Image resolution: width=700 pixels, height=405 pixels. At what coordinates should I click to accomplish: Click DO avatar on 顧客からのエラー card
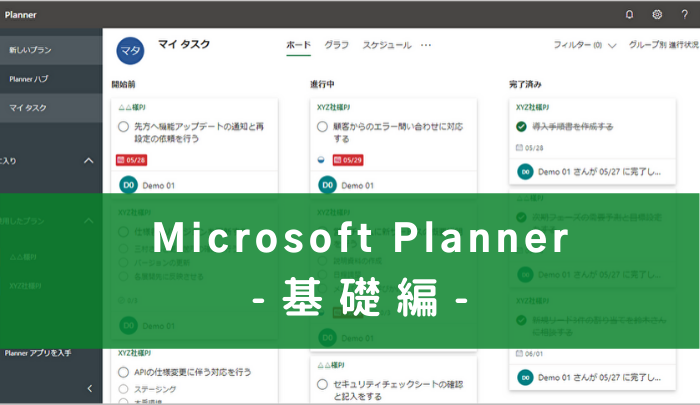(x=327, y=185)
